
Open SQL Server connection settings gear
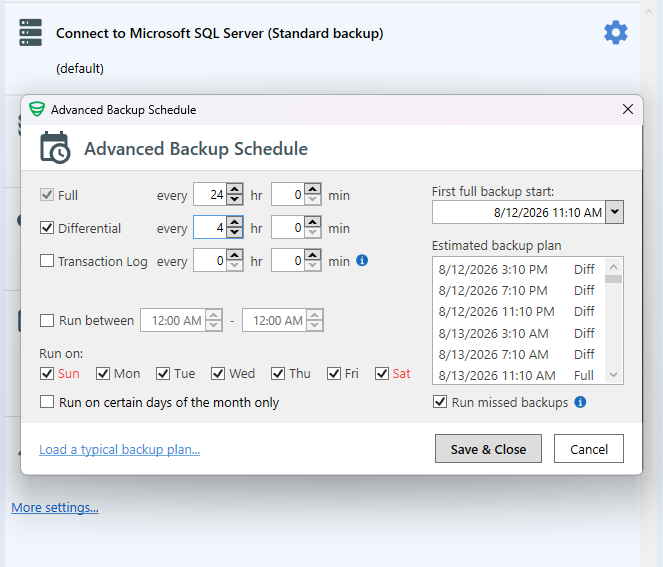point(616,33)
